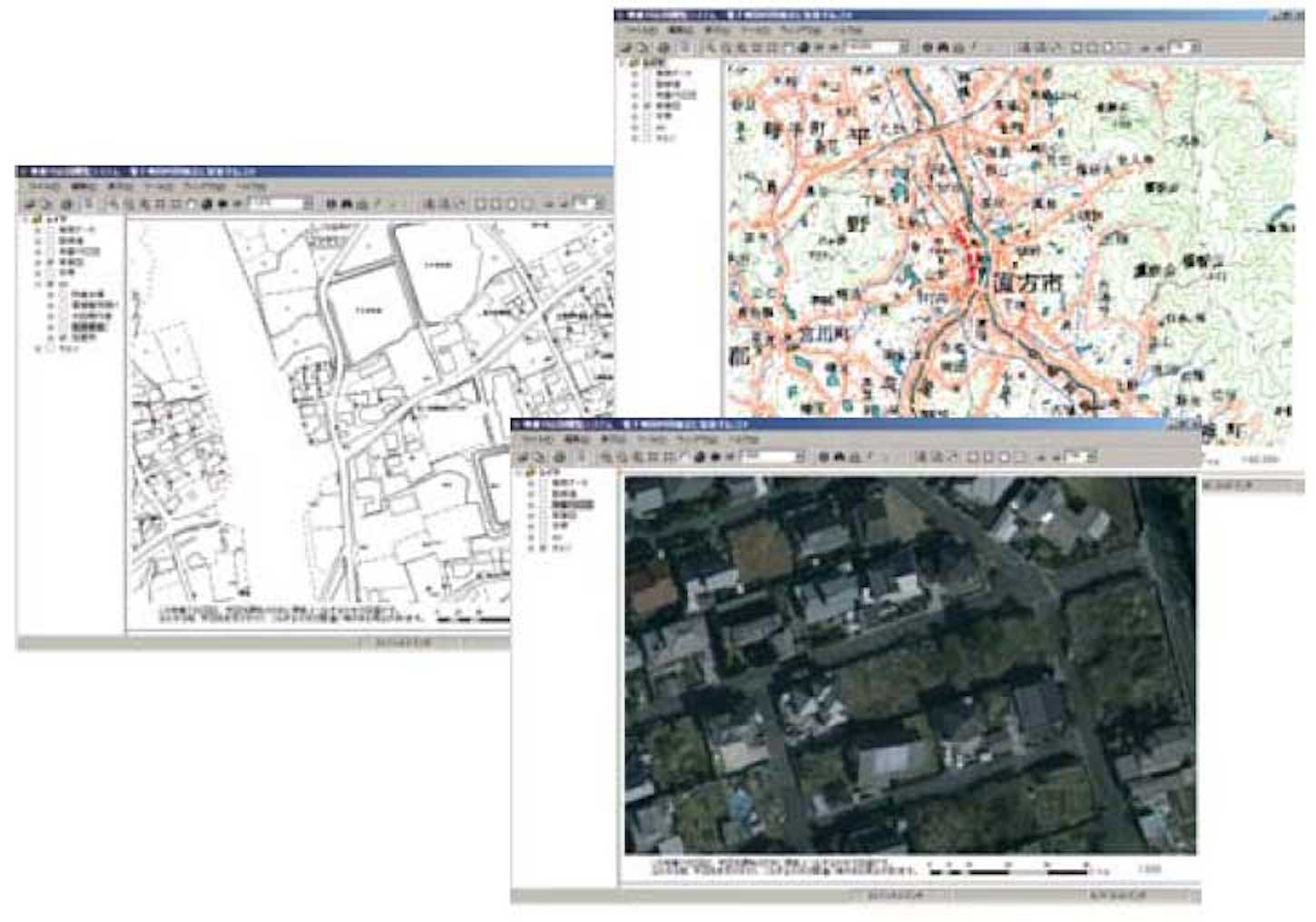Collapse the expanded layer group in cadastral window
The image size is (1316, 922).
tap(38, 284)
